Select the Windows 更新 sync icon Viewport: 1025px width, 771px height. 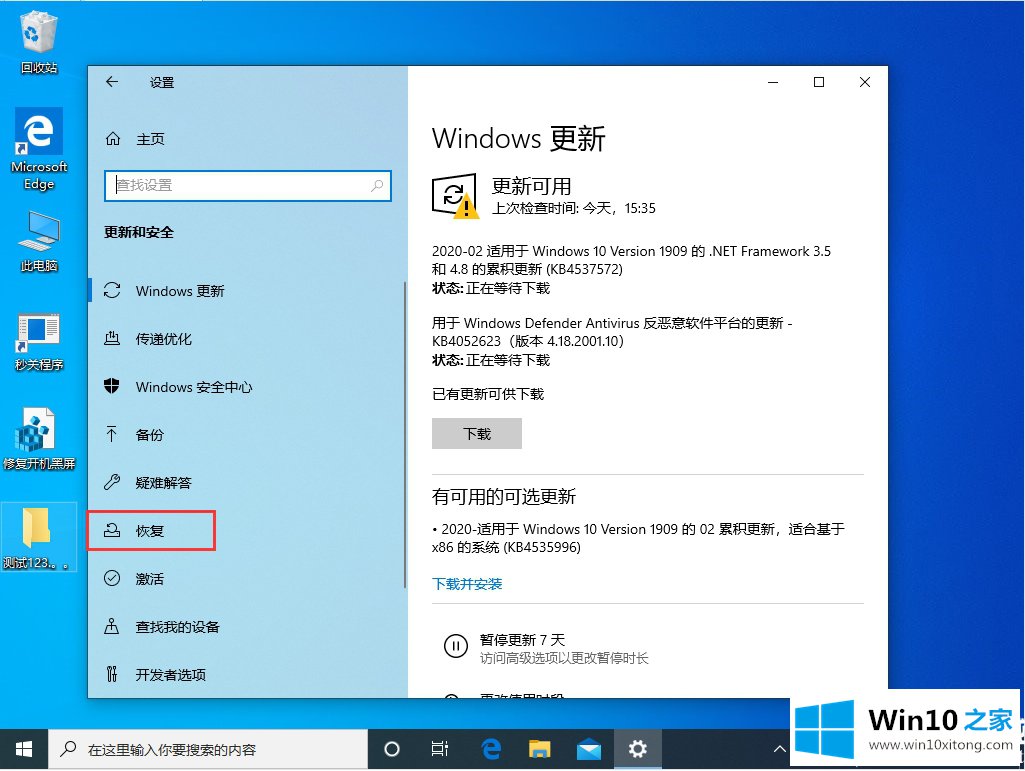(112, 290)
